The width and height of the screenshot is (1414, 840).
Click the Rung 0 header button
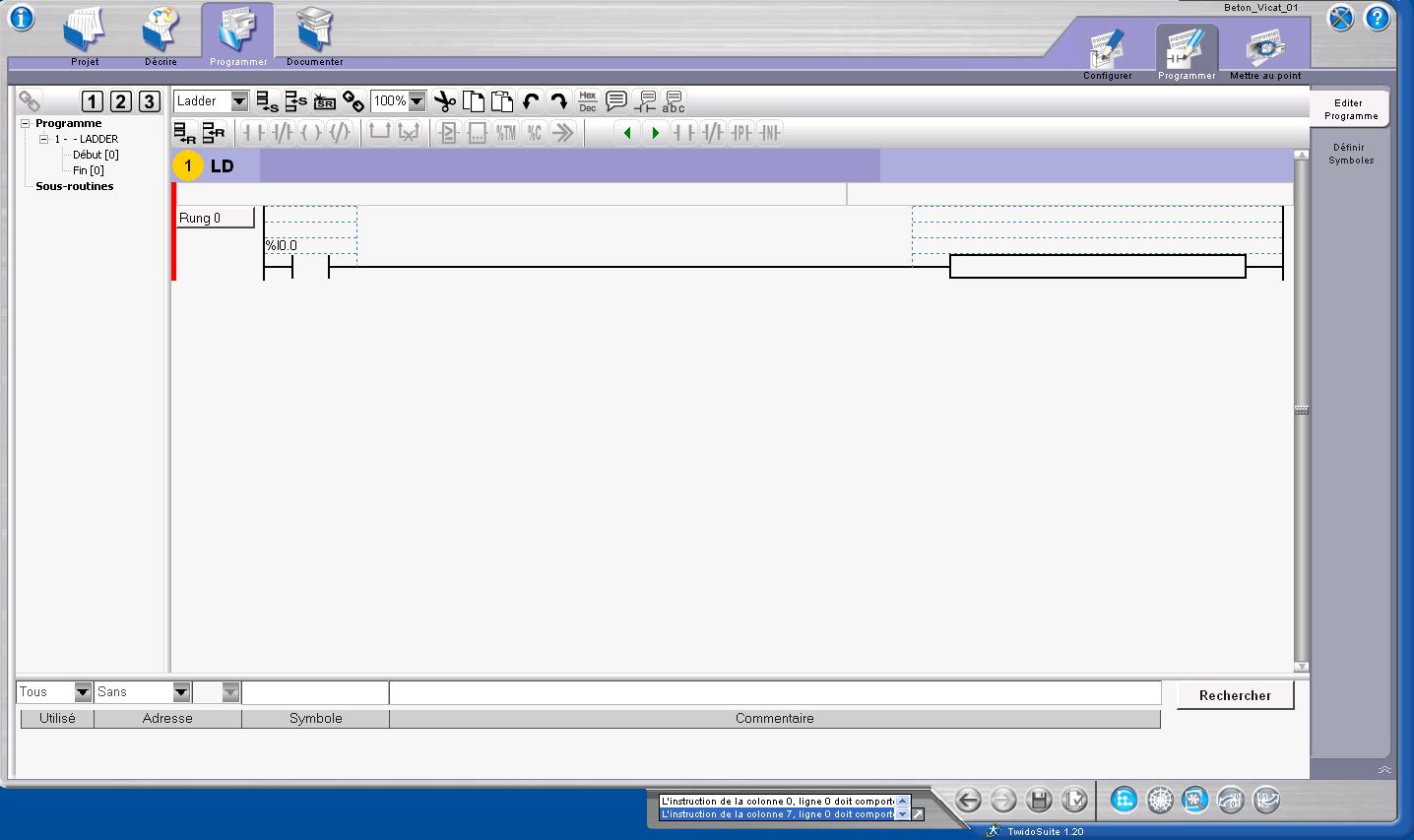coord(215,218)
